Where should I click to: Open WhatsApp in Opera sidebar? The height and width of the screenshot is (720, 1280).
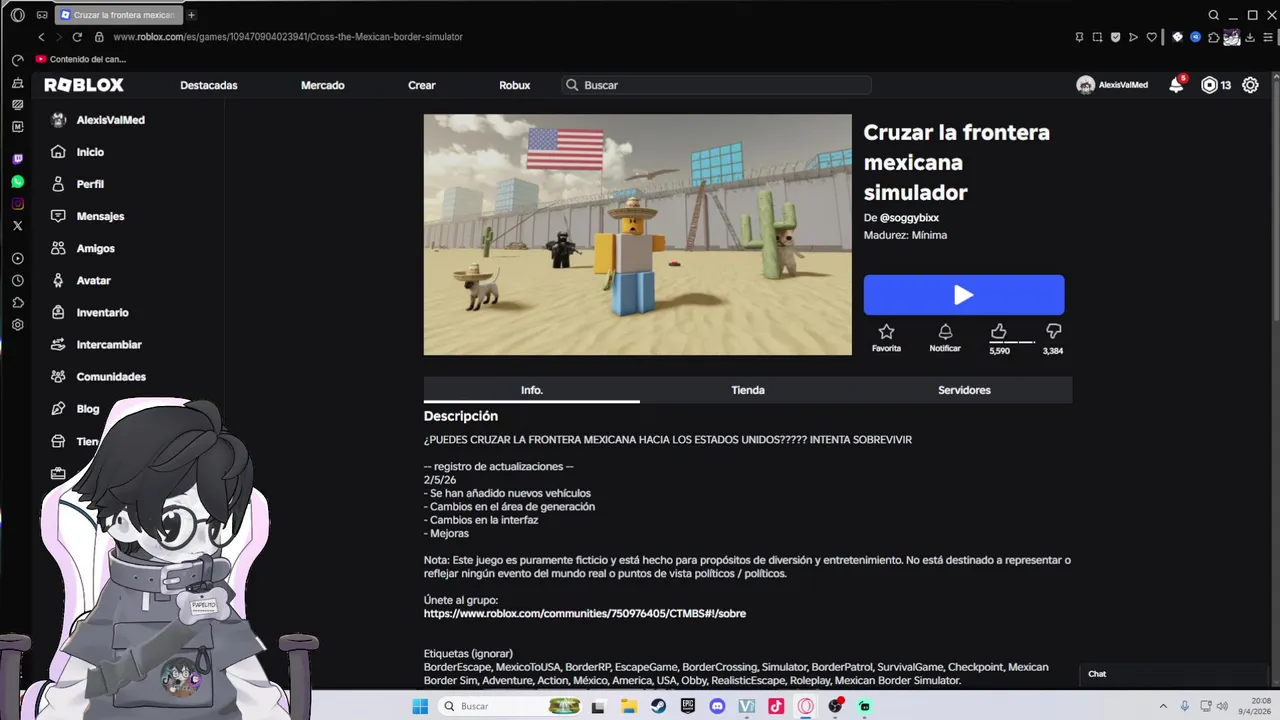click(x=17, y=181)
